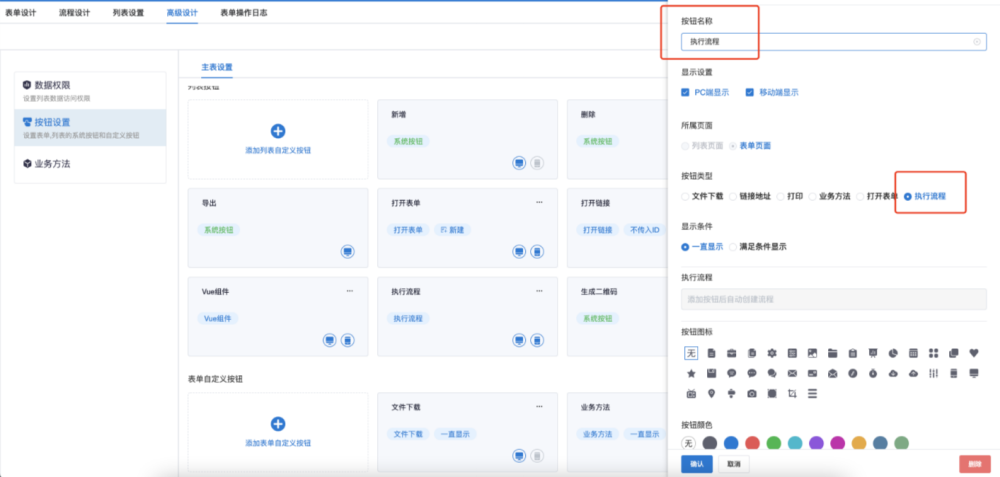Open the more menu on 文件下载 card
This screenshot has height=477, width=1000.
[539, 407]
